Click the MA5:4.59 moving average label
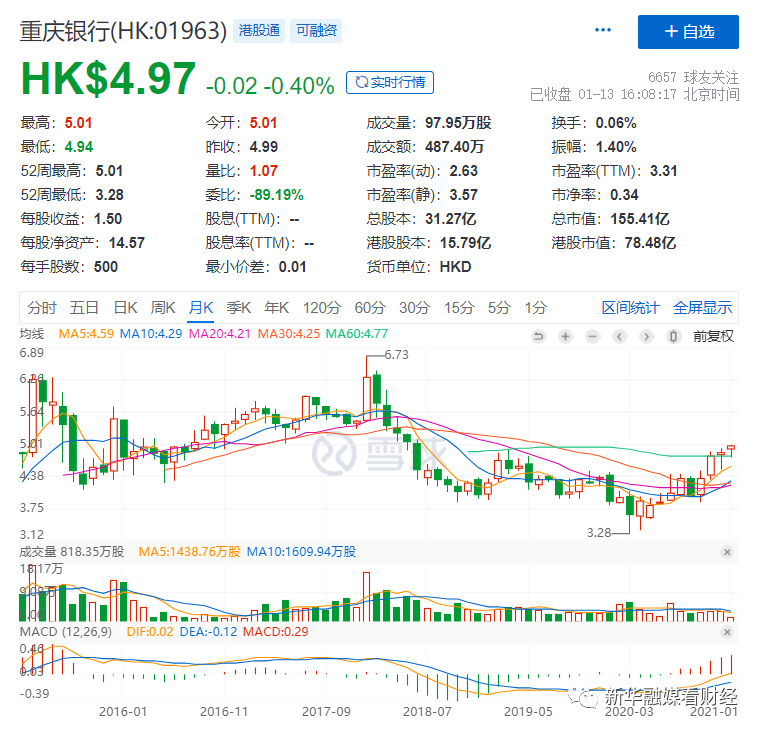762x730 pixels. [86, 334]
